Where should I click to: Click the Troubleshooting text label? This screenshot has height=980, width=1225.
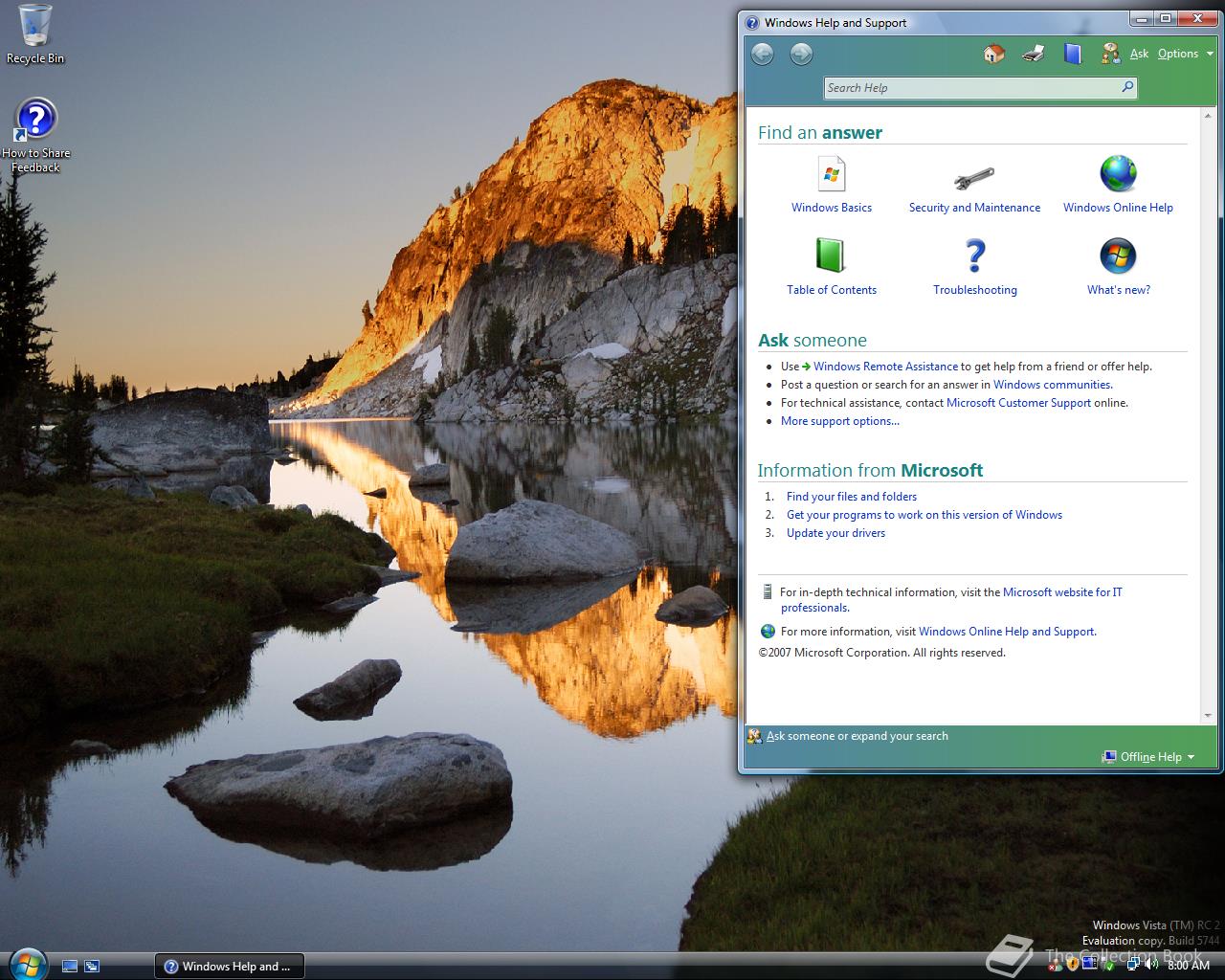[975, 290]
